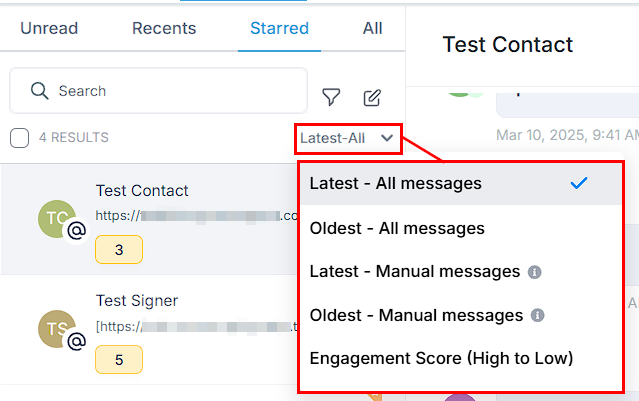
Task: Click inside the Search input field
Action: point(158,90)
